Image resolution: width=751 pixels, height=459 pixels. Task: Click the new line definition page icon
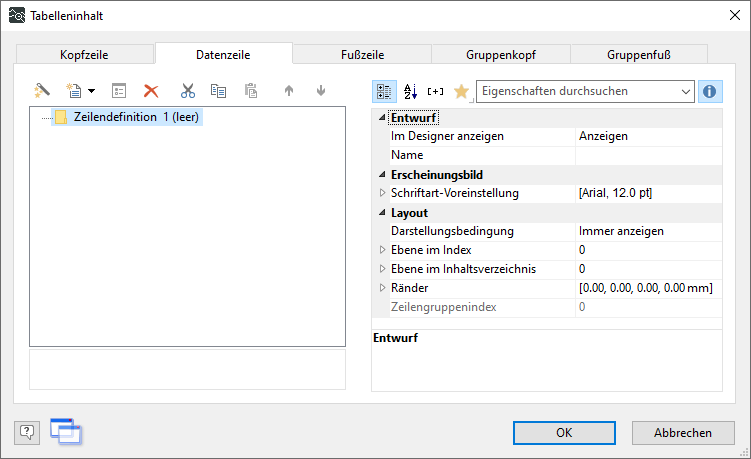(x=74, y=91)
